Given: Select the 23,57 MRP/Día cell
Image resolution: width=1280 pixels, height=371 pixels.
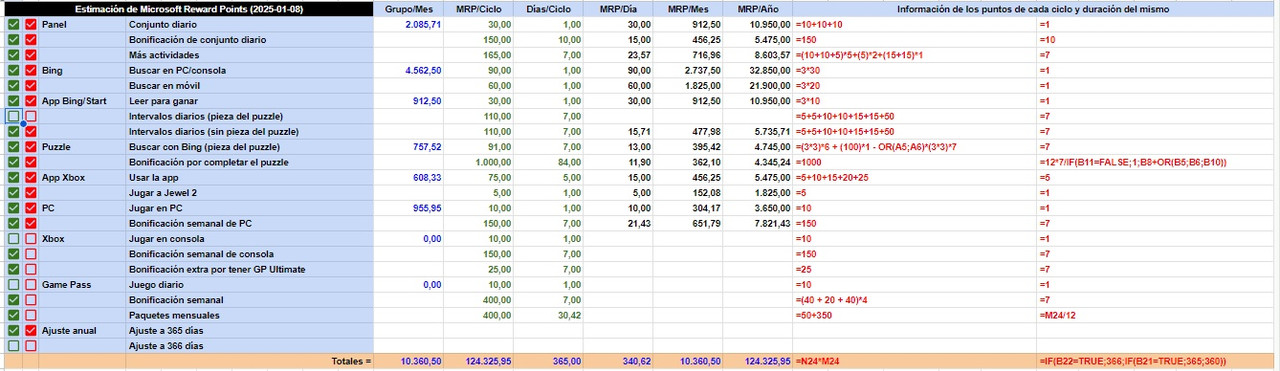Looking at the screenshot, I should tap(619, 54).
